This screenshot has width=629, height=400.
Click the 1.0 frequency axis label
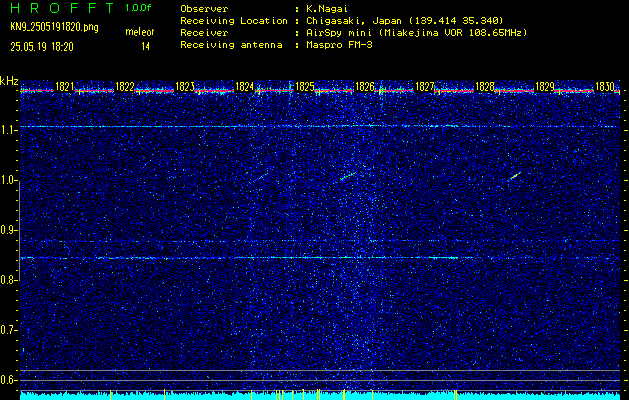(x=8, y=181)
